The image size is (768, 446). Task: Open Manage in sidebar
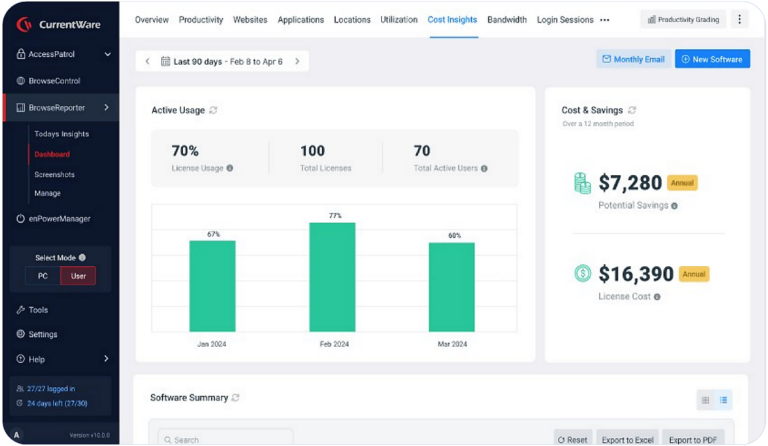48,193
